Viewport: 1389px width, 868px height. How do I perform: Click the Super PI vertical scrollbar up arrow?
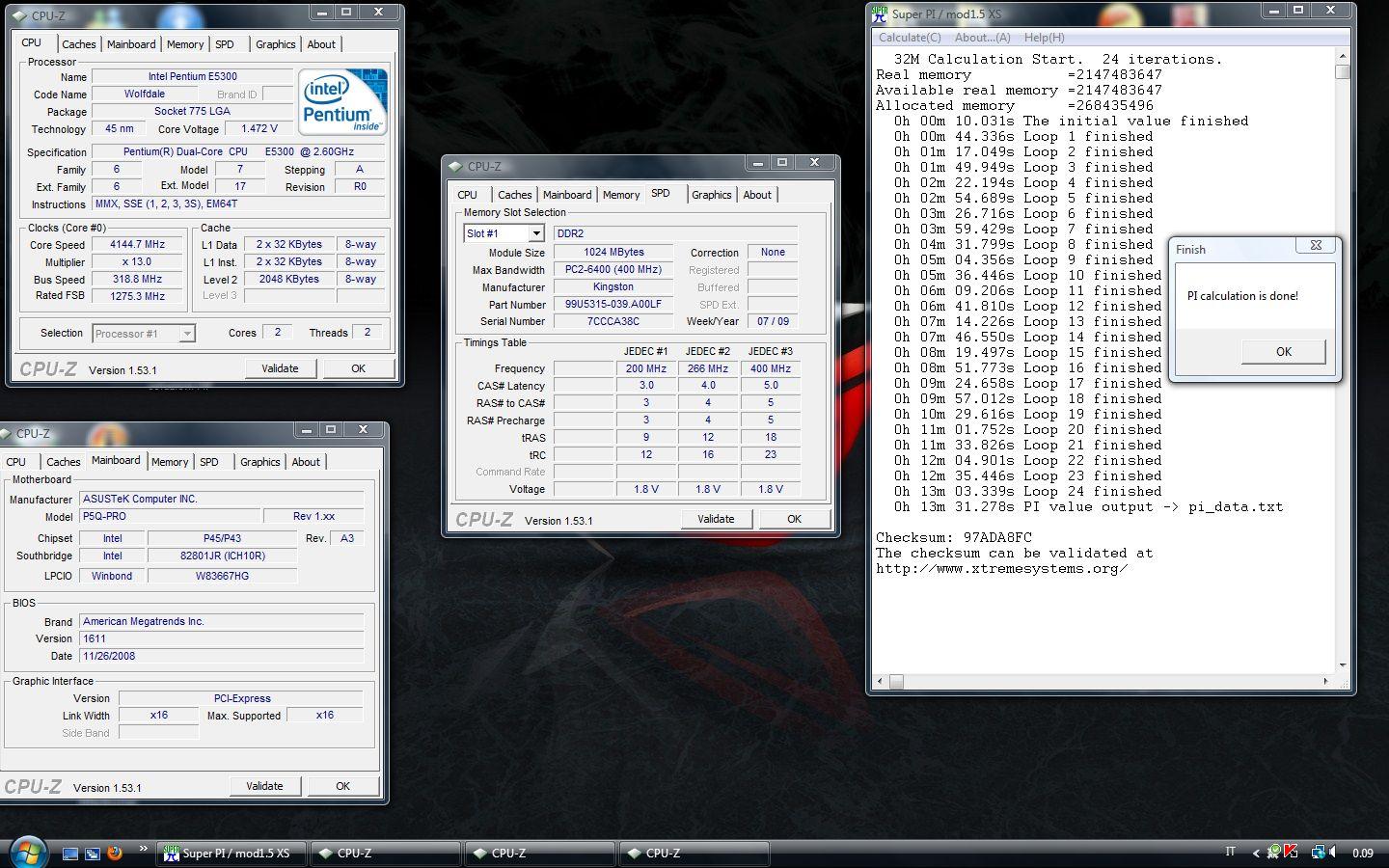pos(1342,55)
